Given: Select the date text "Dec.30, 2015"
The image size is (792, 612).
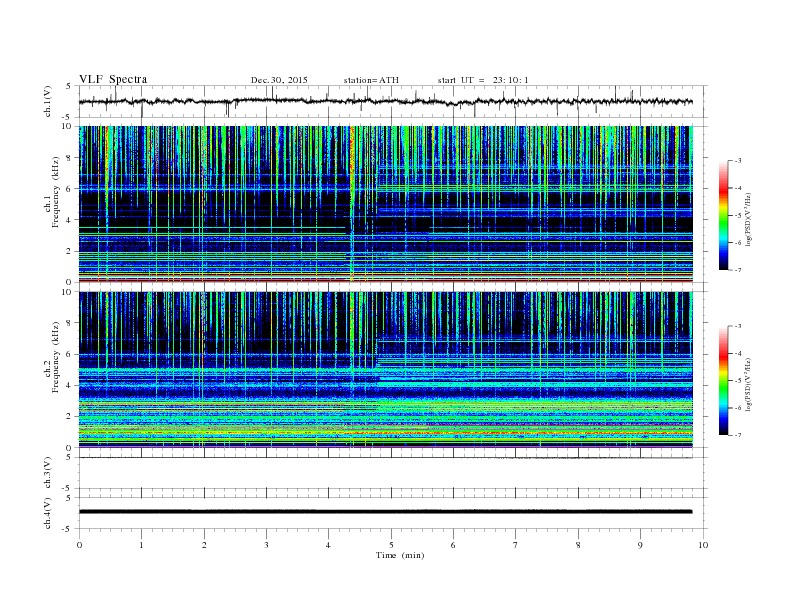Looking at the screenshot, I should pos(279,80).
